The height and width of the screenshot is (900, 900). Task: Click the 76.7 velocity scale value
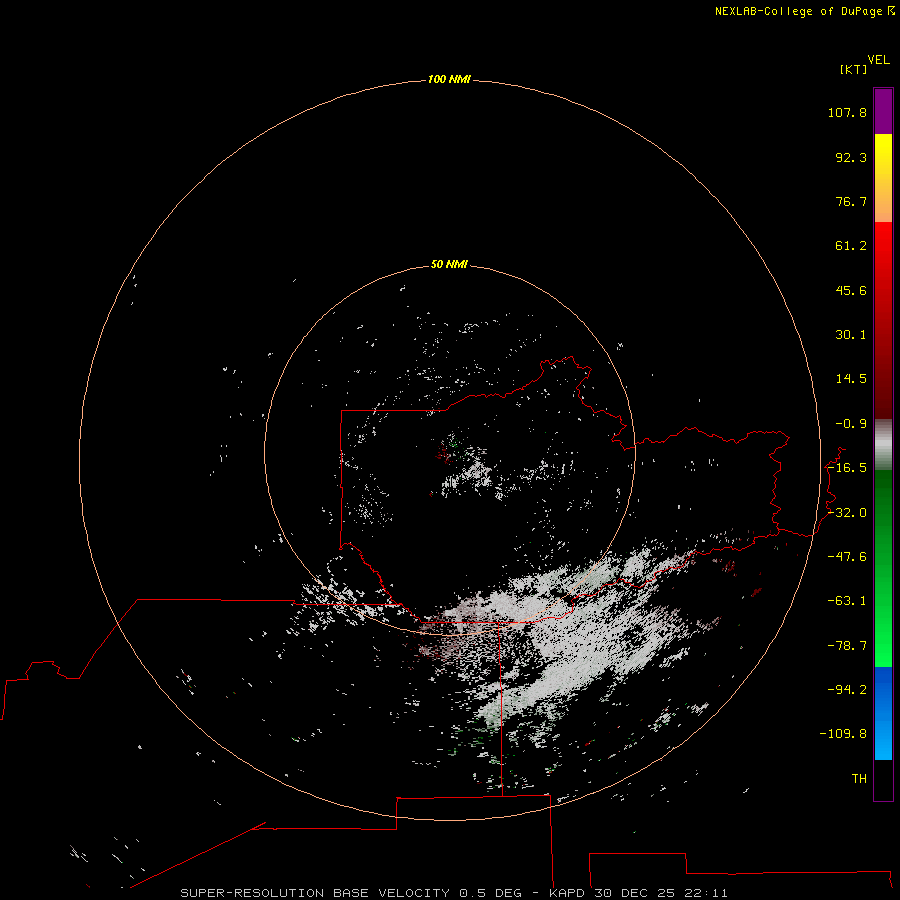pos(851,201)
